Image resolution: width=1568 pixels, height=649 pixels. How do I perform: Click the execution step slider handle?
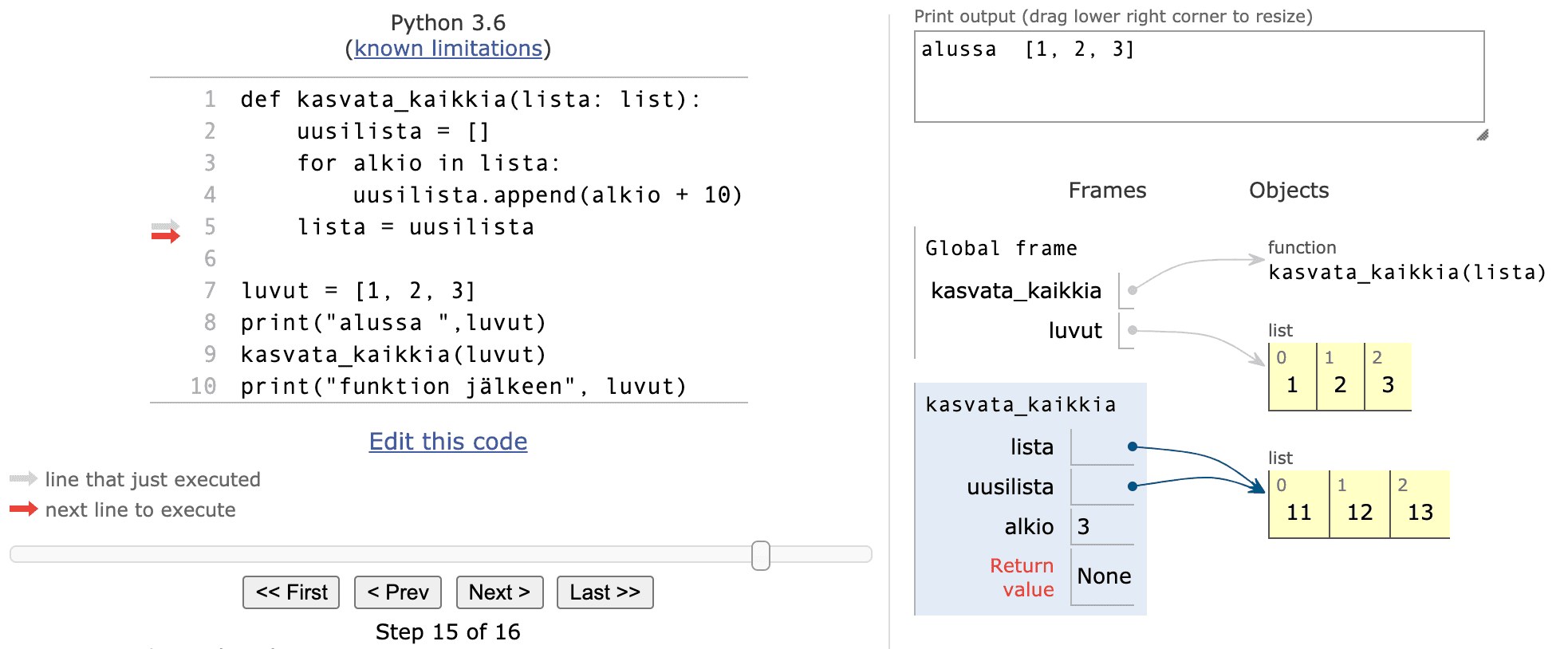coord(761,556)
